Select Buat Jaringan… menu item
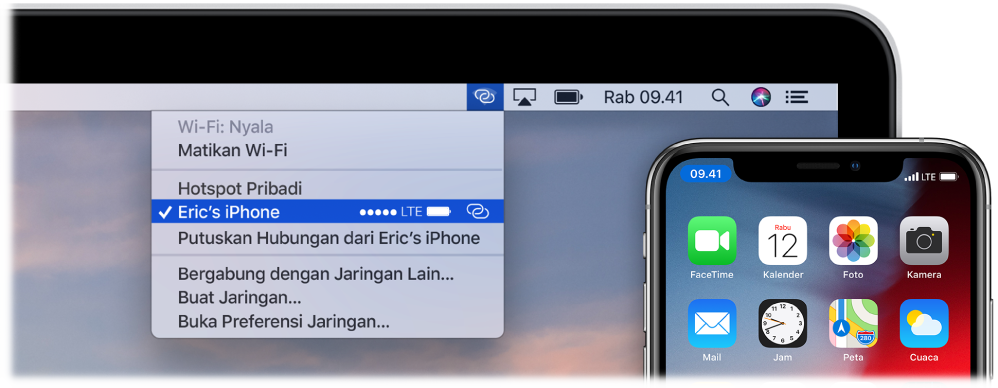Image resolution: width=998 pixels, height=388 pixels. tap(327, 298)
